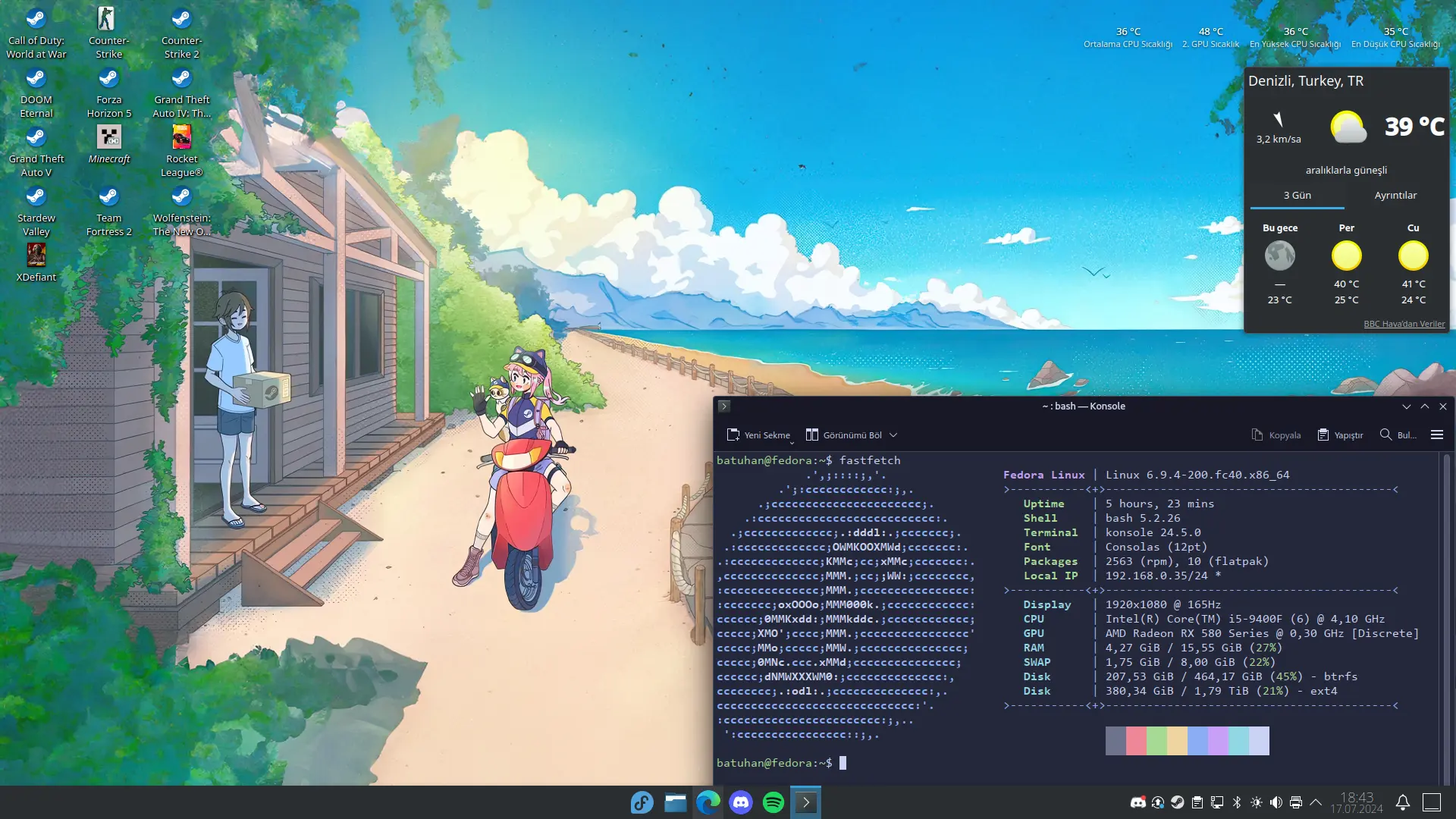
Task: Click the 2. GPU Sıcaklık sensor reading
Action: (1211, 37)
